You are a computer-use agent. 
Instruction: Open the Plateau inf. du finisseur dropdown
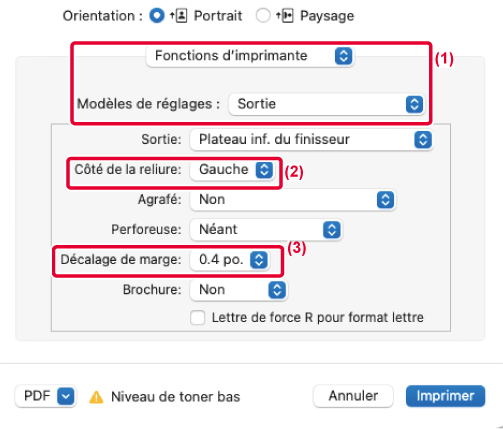tap(312, 139)
